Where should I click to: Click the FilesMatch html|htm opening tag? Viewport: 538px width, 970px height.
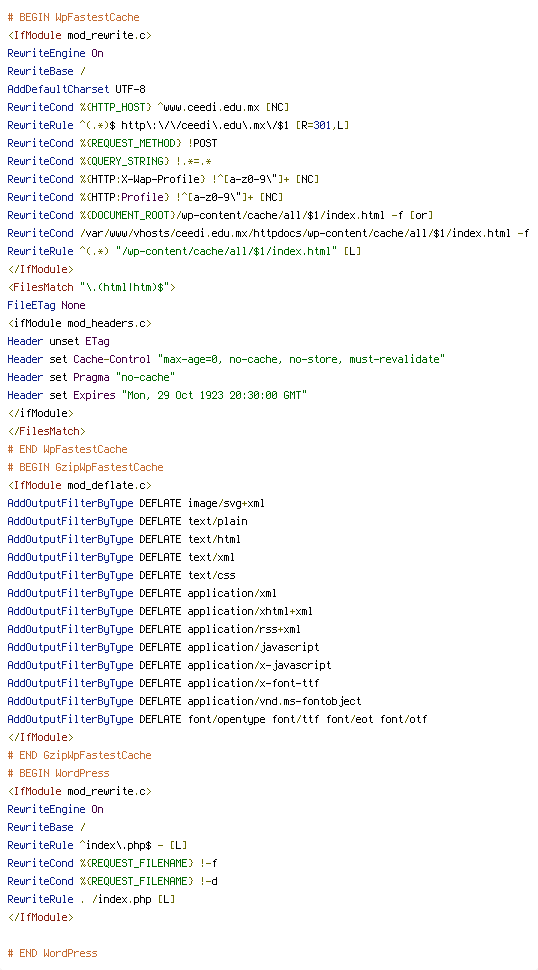click(92, 287)
